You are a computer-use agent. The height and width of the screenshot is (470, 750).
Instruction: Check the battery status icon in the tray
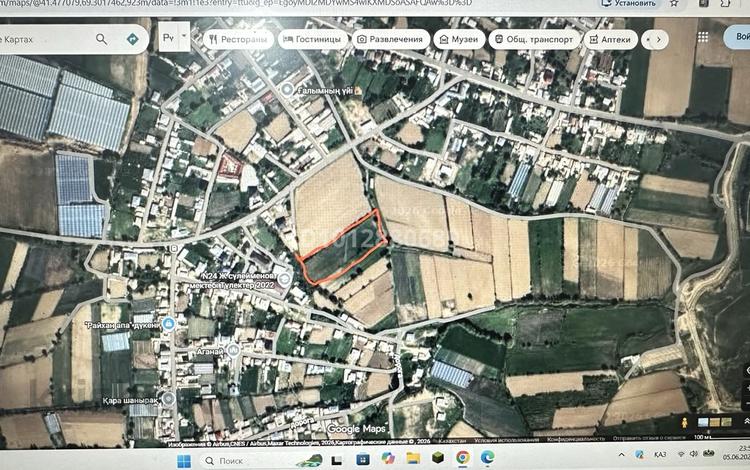[709, 453]
